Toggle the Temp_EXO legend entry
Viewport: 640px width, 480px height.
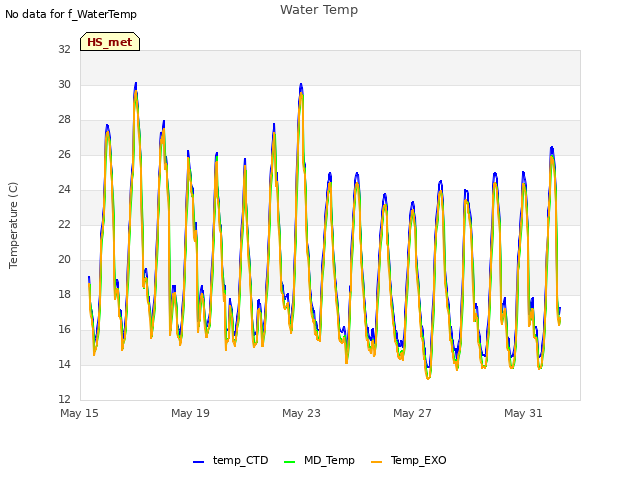[x=409, y=460]
